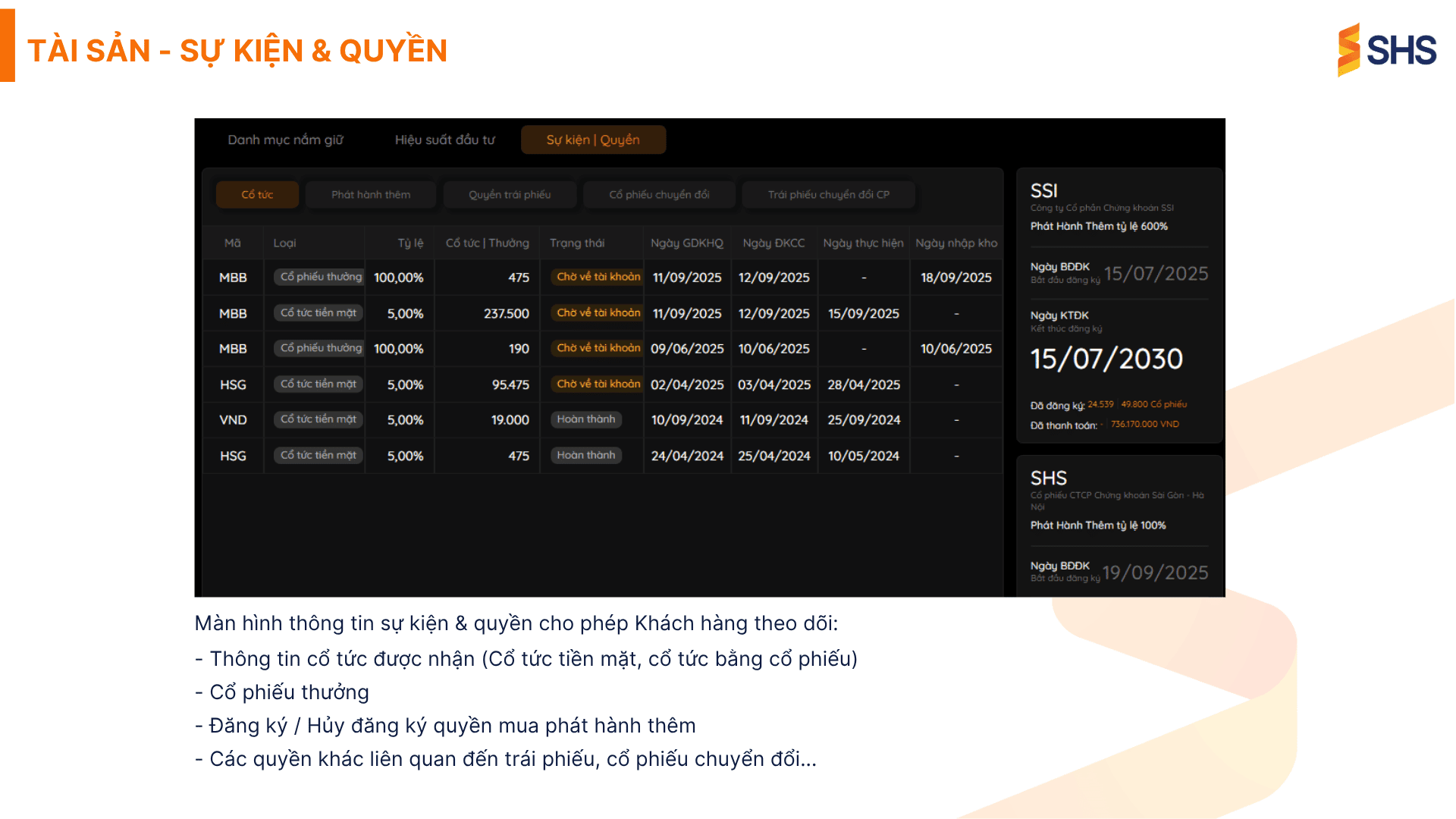The image size is (1456, 819).
Task: Select the 24/04/2024 date cell
Action: point(687,456)
